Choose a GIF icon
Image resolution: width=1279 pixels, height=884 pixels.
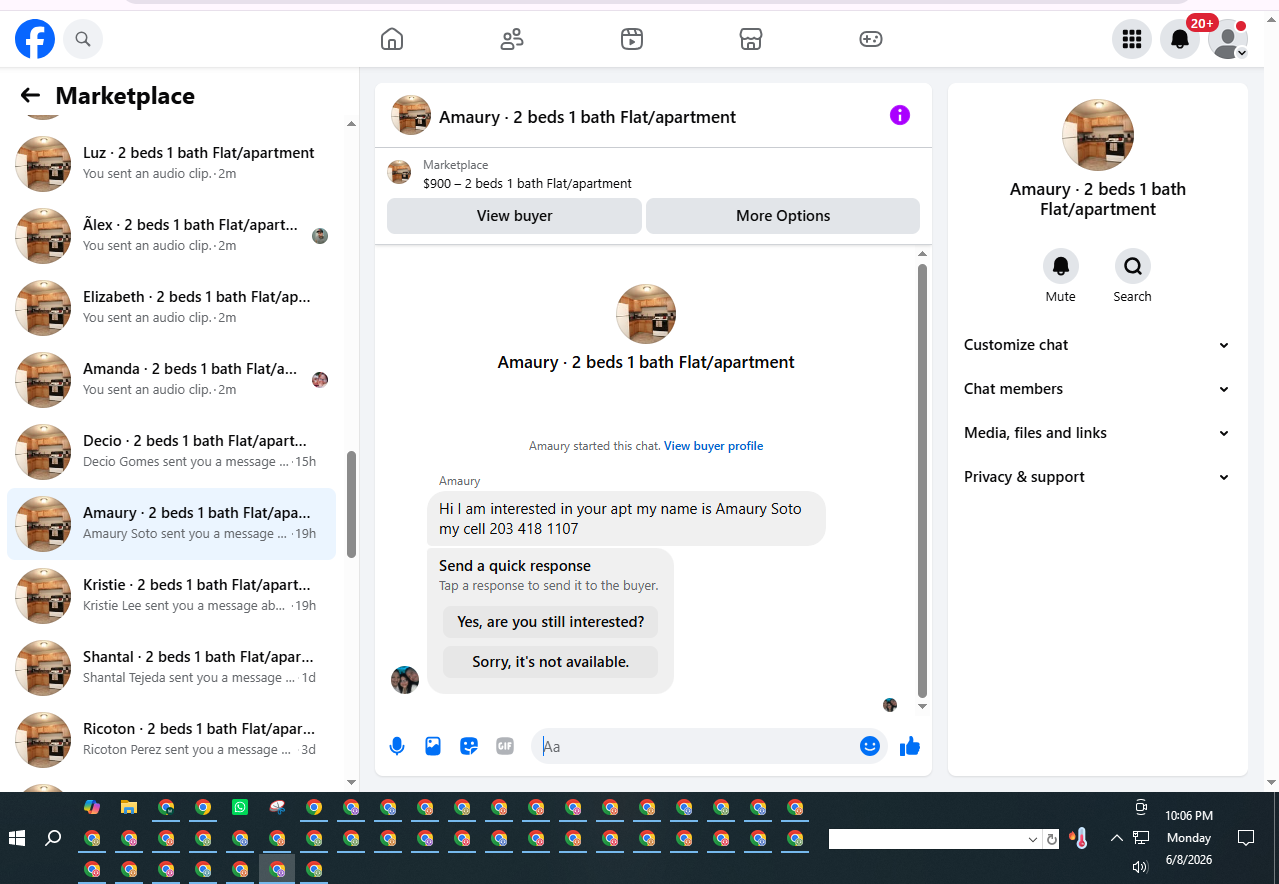point(505,746)
